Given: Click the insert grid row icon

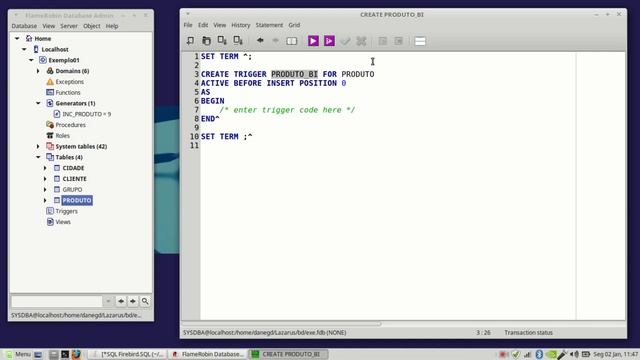Looking at the screenshot, I should pos(382,41).
